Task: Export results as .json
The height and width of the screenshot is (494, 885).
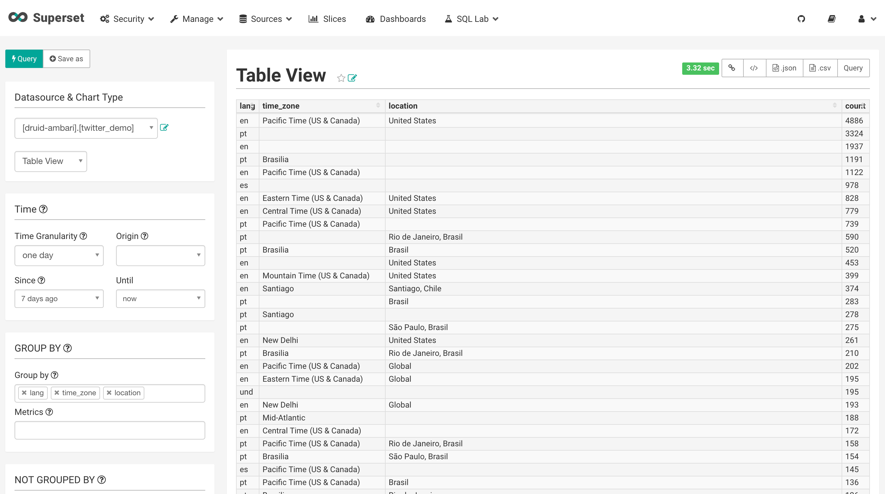Action: [x=785, y=68]
